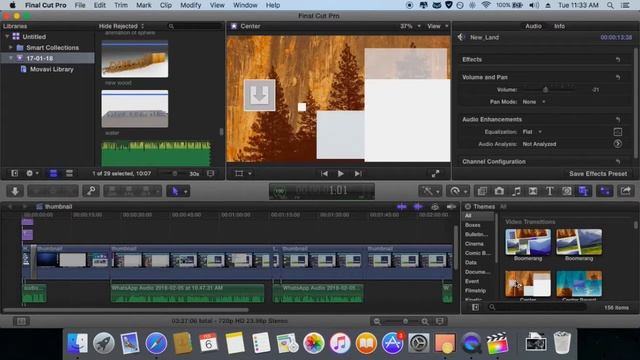The height and width of the screenshot is (360, 640).
Task: Adjust the Volume slider in inspector
Action: pos(545,89)
